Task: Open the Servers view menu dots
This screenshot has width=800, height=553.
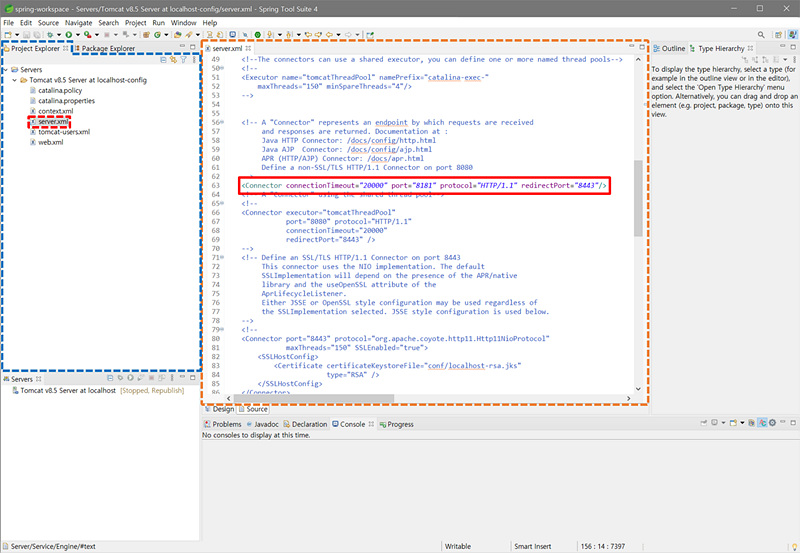Action: 172,378
